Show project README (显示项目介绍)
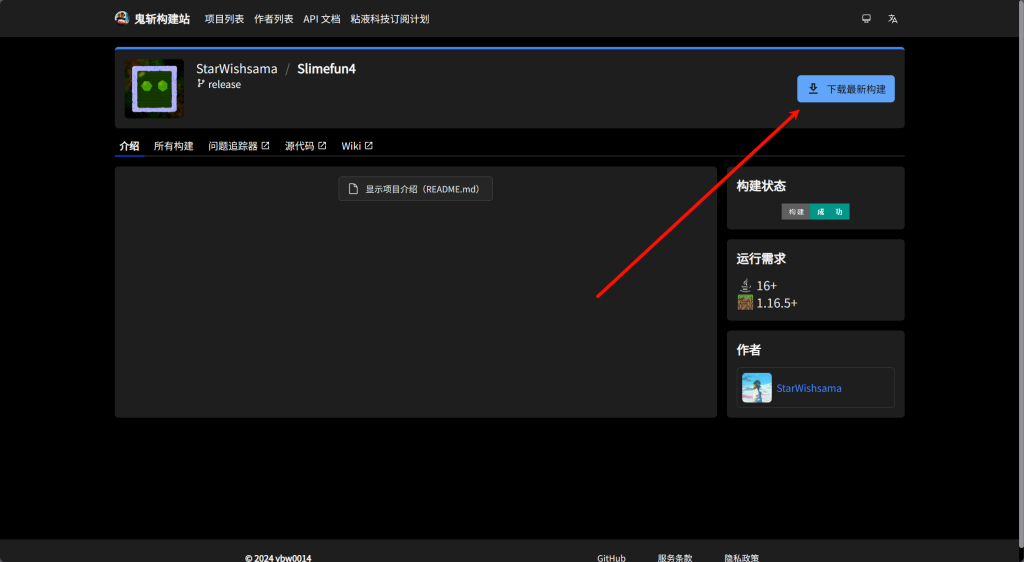Viewport: 1024px width, 562px height. pyautogui.click(x=415, y=189)
